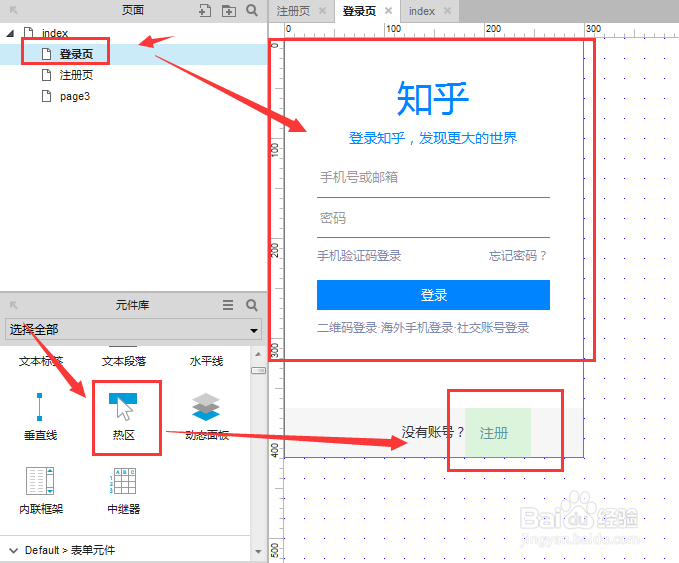
Task: Select the 注册页 page in the tree
Action: [76, 75]
